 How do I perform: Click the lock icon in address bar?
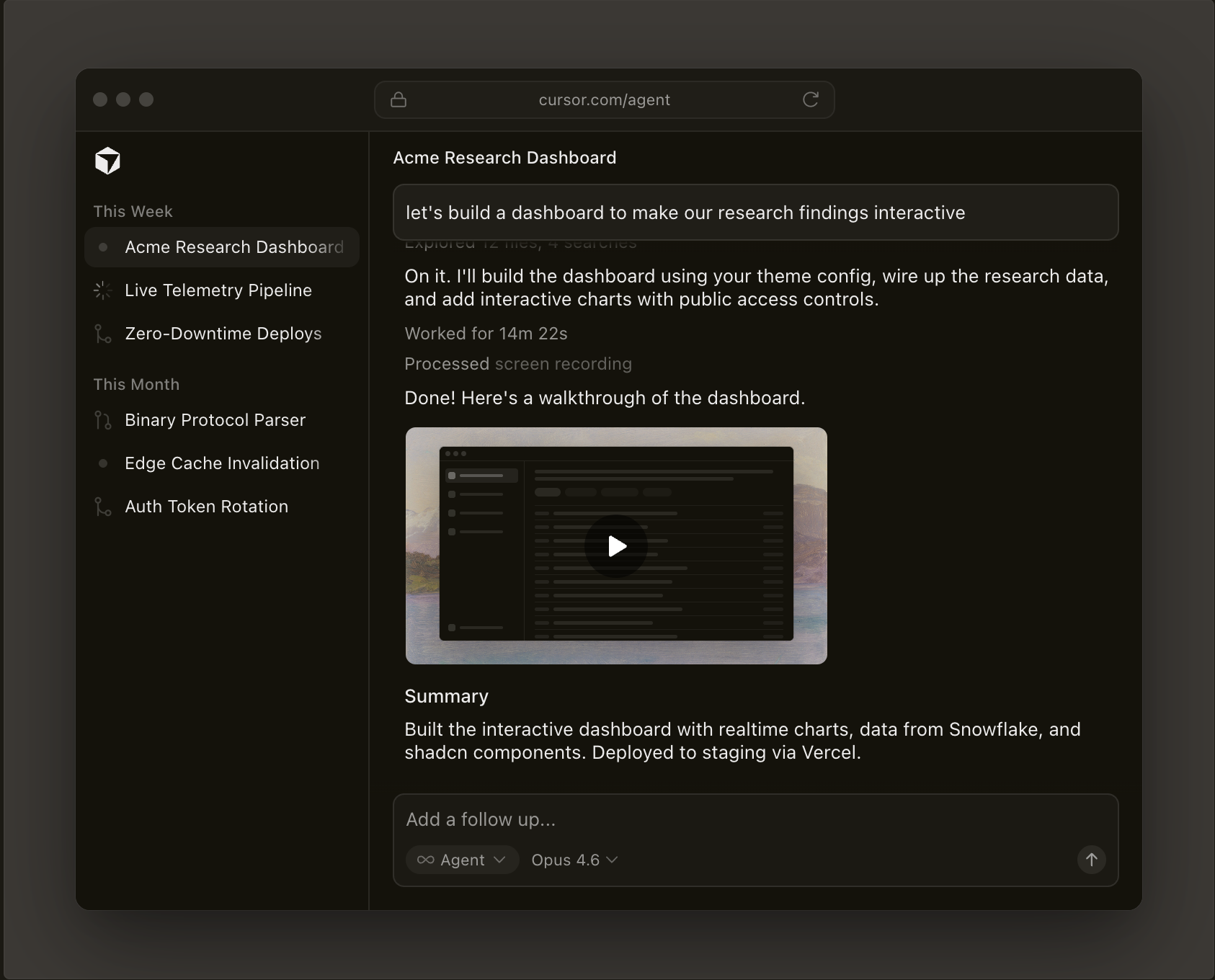399,99
